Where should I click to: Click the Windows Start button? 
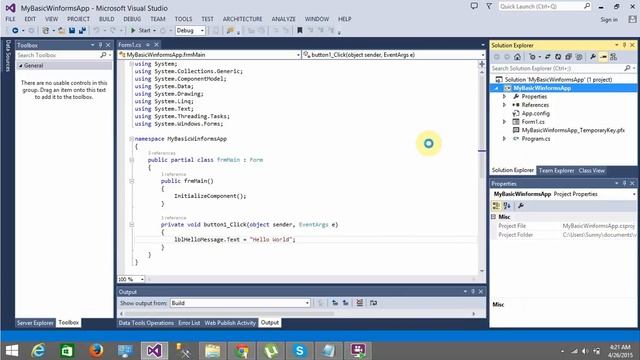pyautogui.click(x=12, y=351)
